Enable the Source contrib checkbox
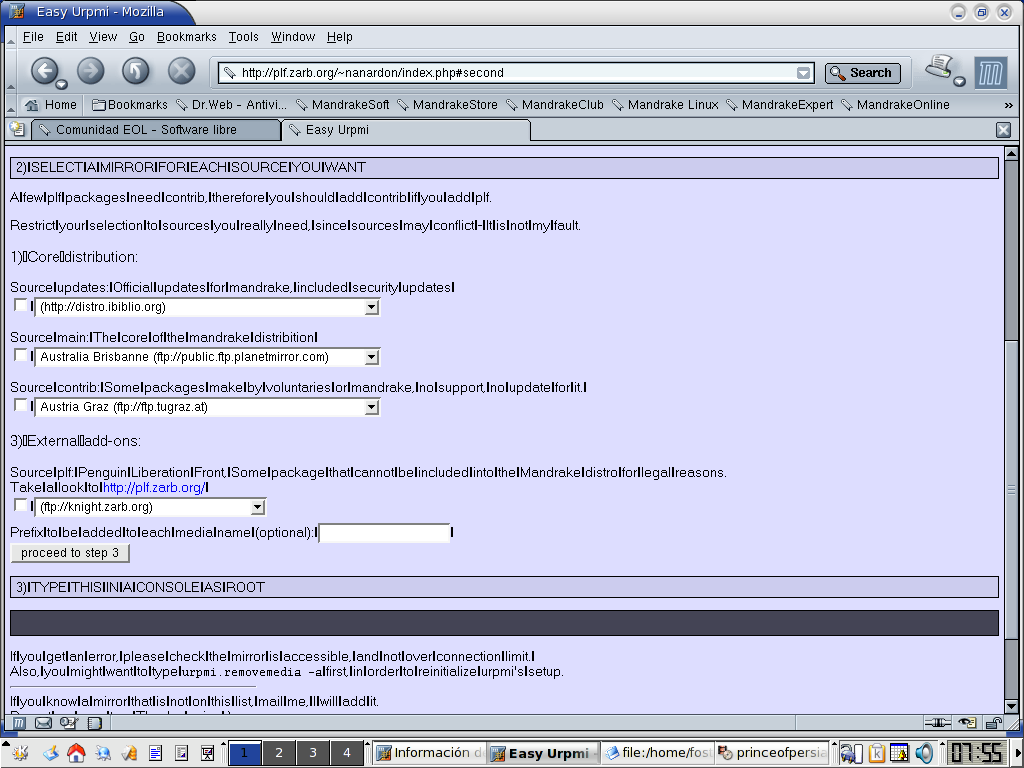The height and width of the screenshot is (768, 1024). (x=20, y=405)
